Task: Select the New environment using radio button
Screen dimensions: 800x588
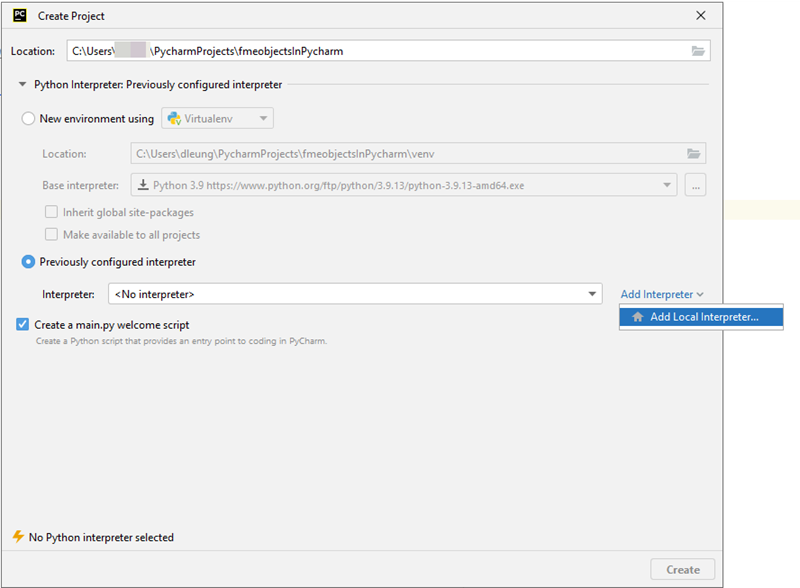Action: click(28, 117)
